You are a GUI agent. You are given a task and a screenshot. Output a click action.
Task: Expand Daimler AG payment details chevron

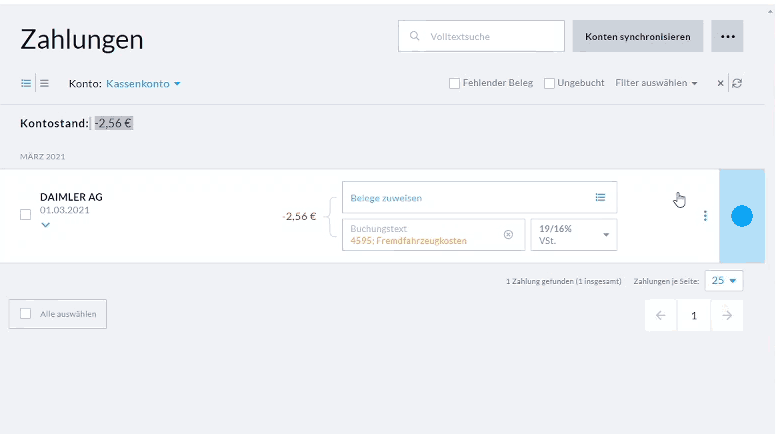[45, 225]
